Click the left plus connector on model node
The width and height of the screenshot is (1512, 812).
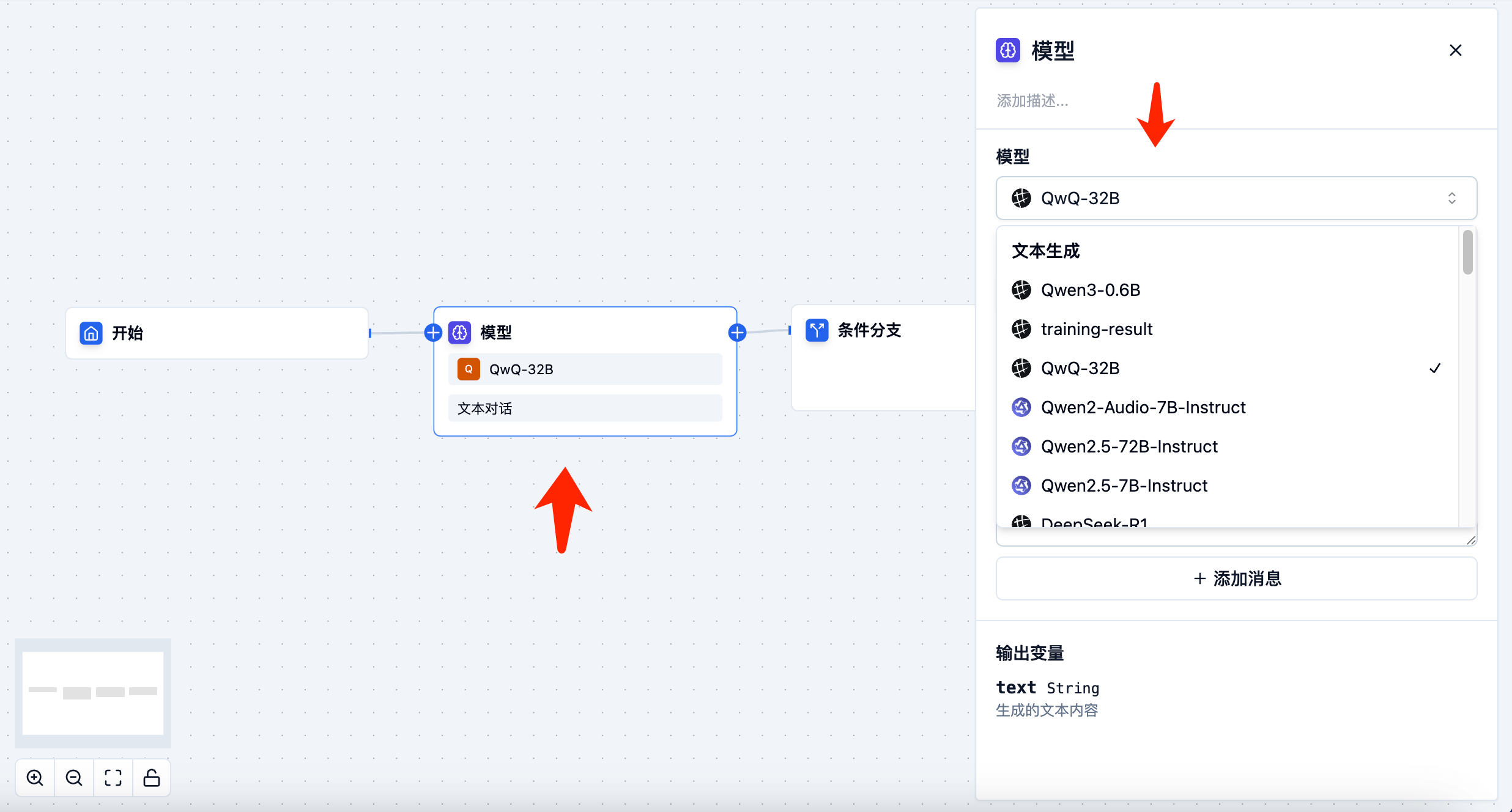433,333
